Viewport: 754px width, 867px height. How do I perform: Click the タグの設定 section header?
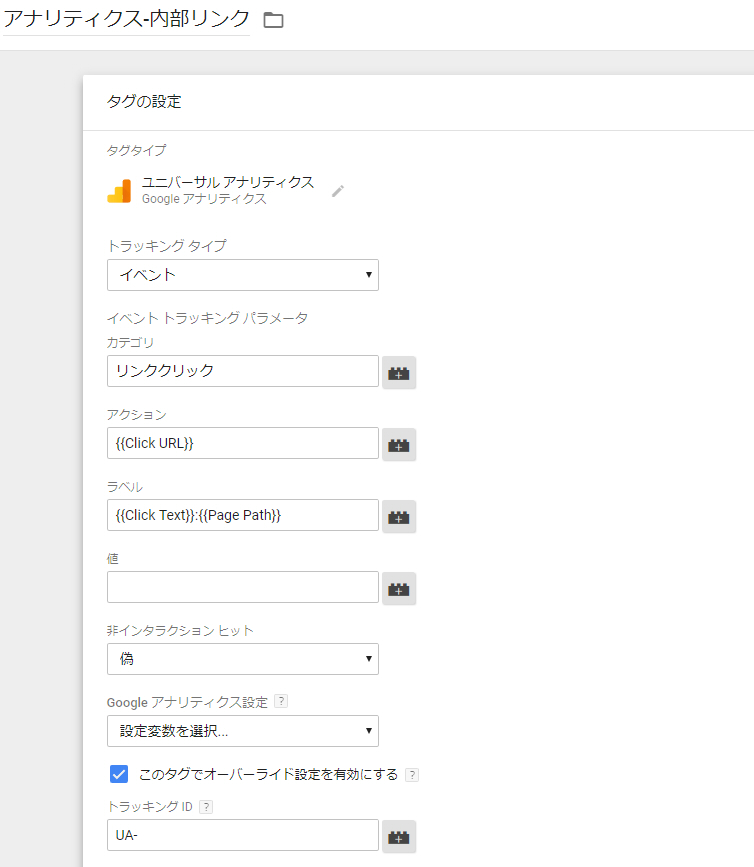click(144, 102)
